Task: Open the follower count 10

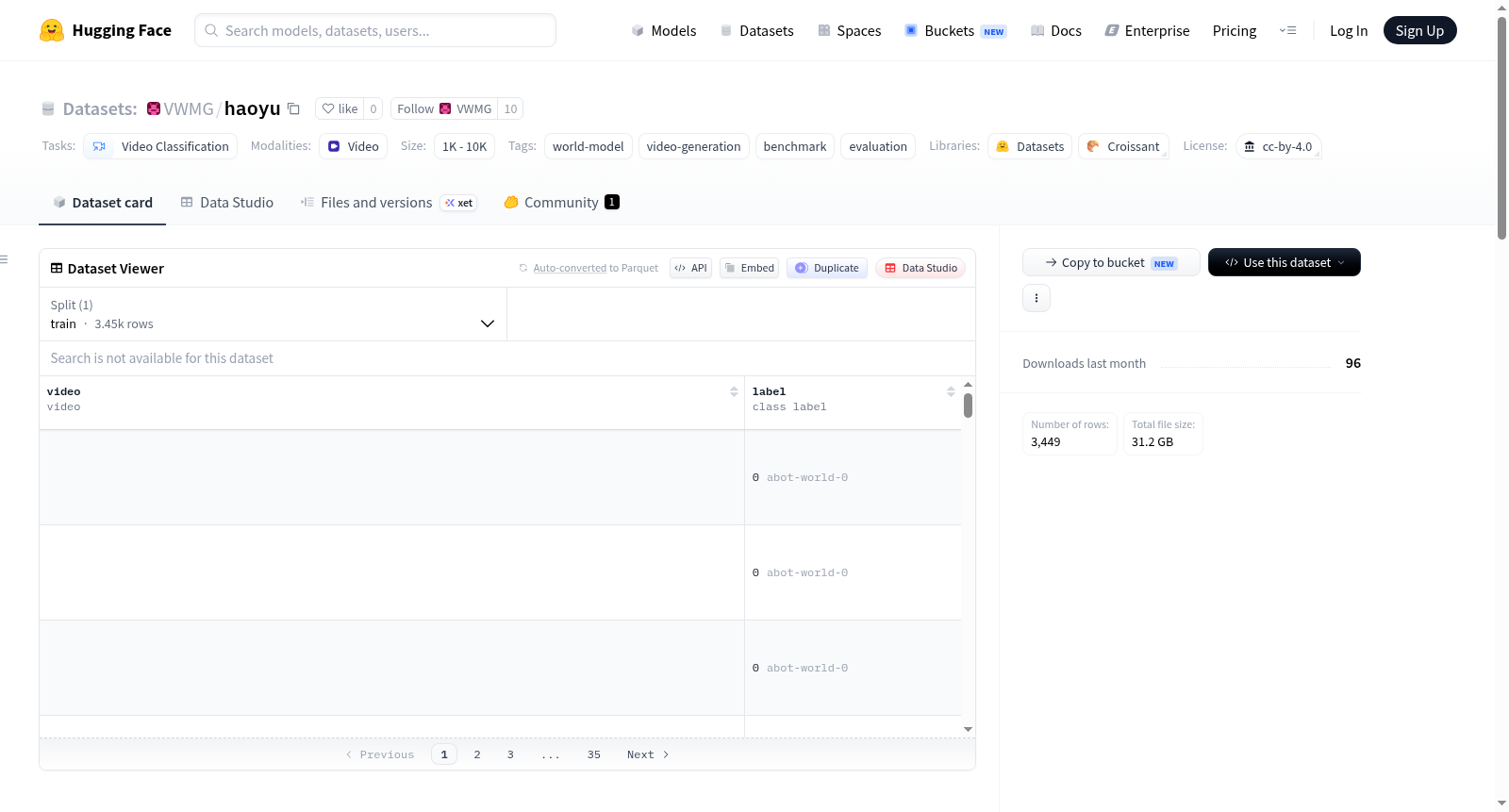Action: pyautogui.click(x=510, y=108)
